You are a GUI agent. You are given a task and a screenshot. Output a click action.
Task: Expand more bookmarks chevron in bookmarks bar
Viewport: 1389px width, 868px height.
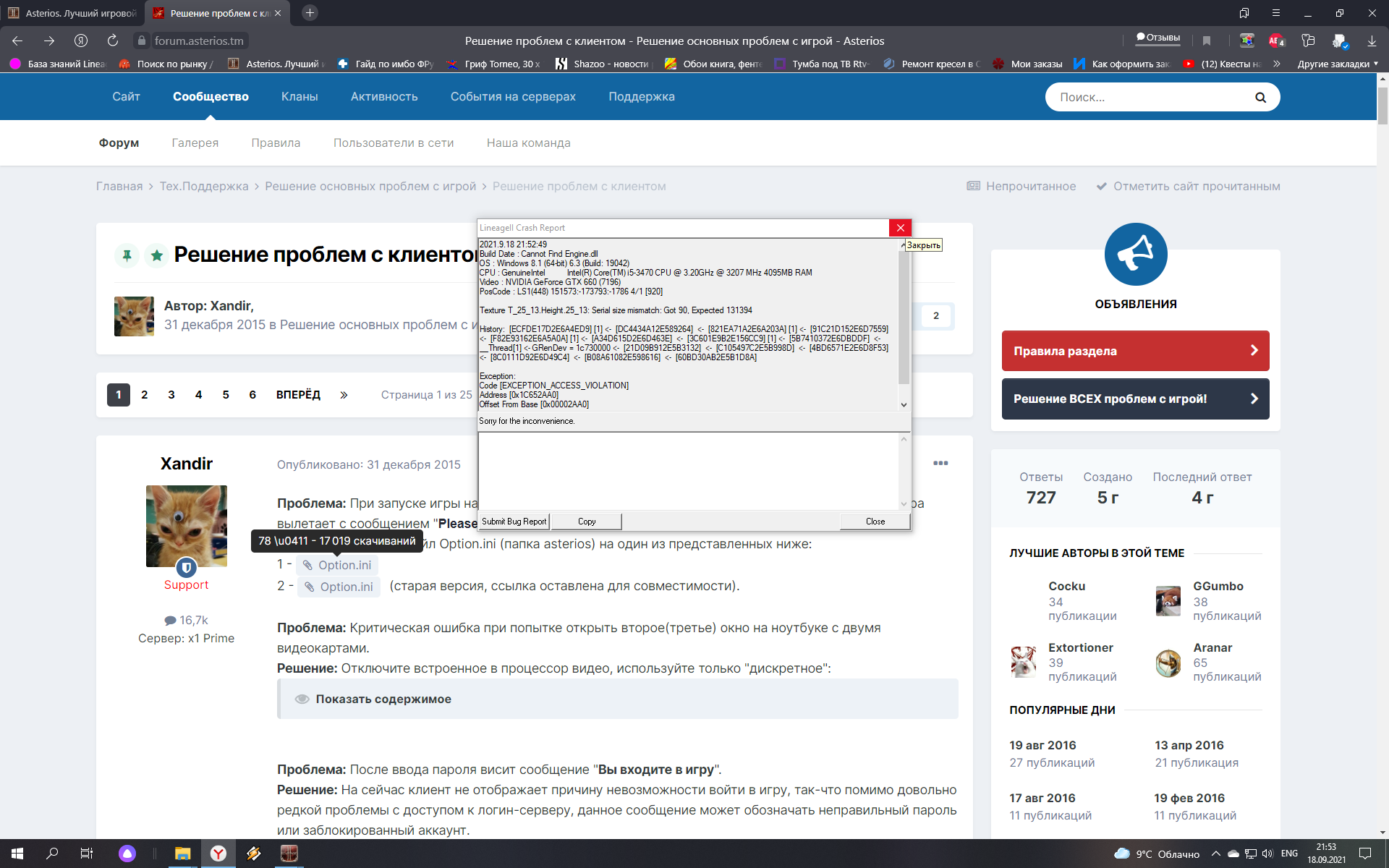point(1277,64)
